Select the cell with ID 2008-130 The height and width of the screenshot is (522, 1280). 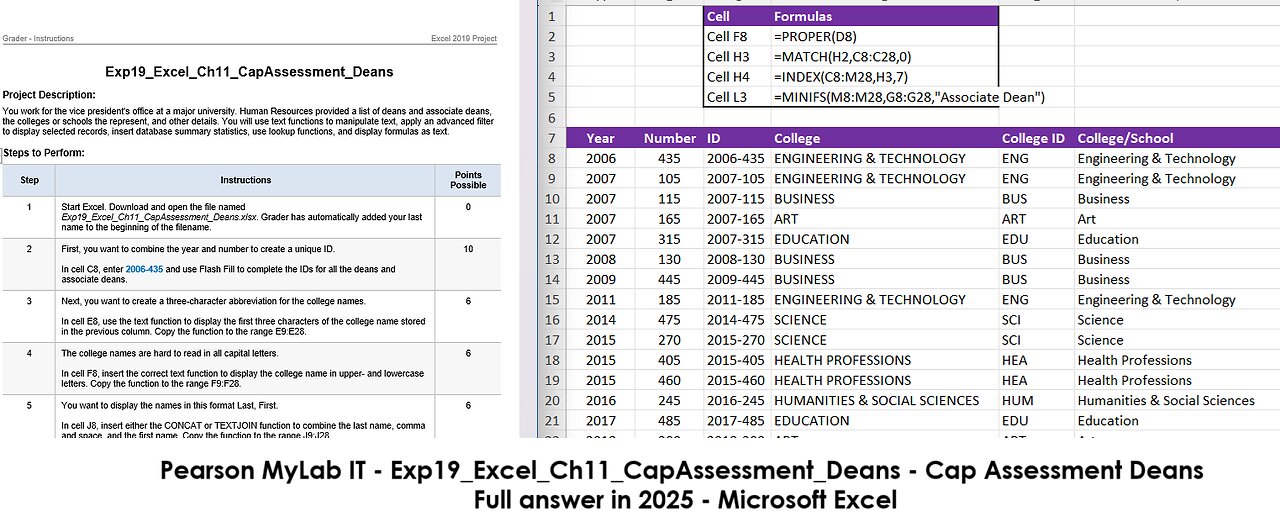(x=737, y=259)
